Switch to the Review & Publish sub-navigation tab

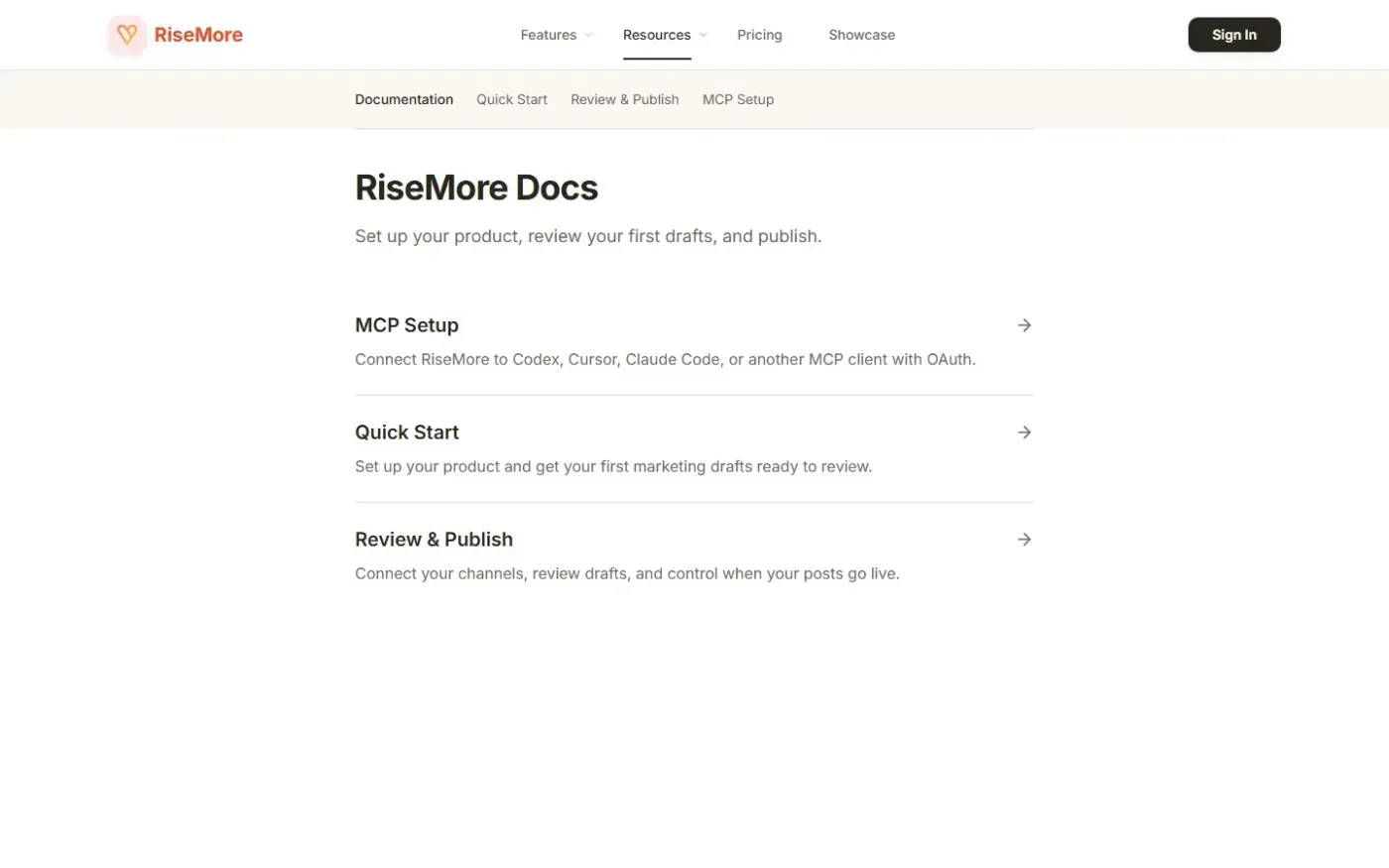pyautogui.click(x=625, y=99)
